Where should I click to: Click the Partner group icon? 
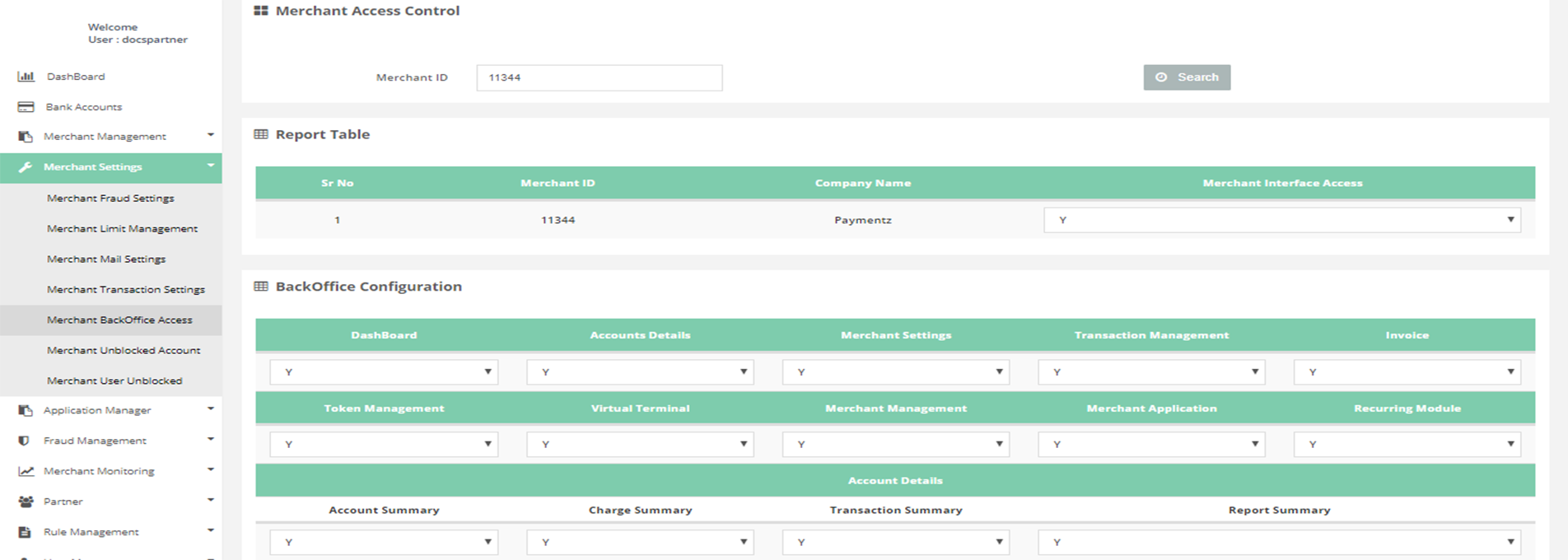(x=26, y=502)
